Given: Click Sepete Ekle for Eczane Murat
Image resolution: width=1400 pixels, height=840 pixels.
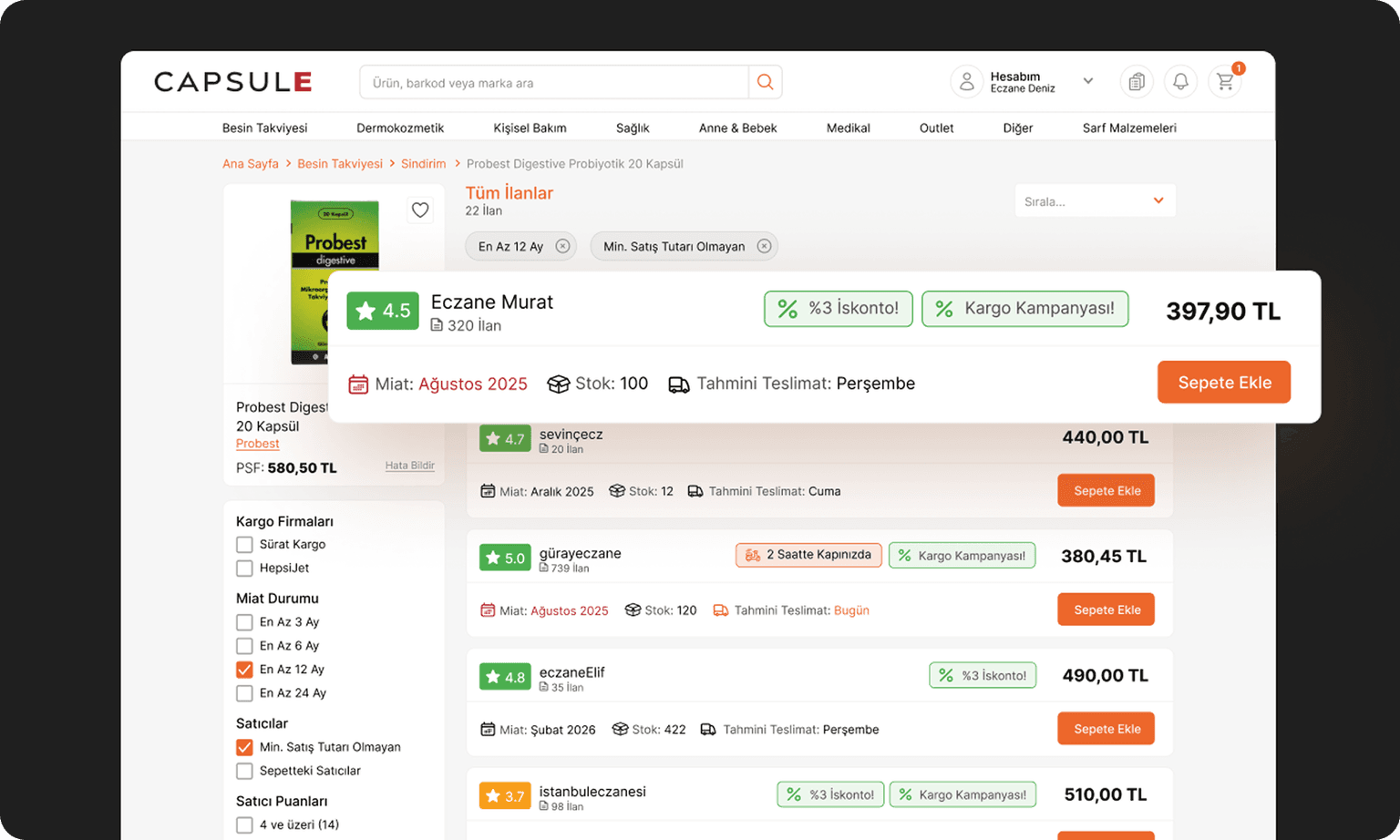Looking at the screenshot, I should [1223, 382].
